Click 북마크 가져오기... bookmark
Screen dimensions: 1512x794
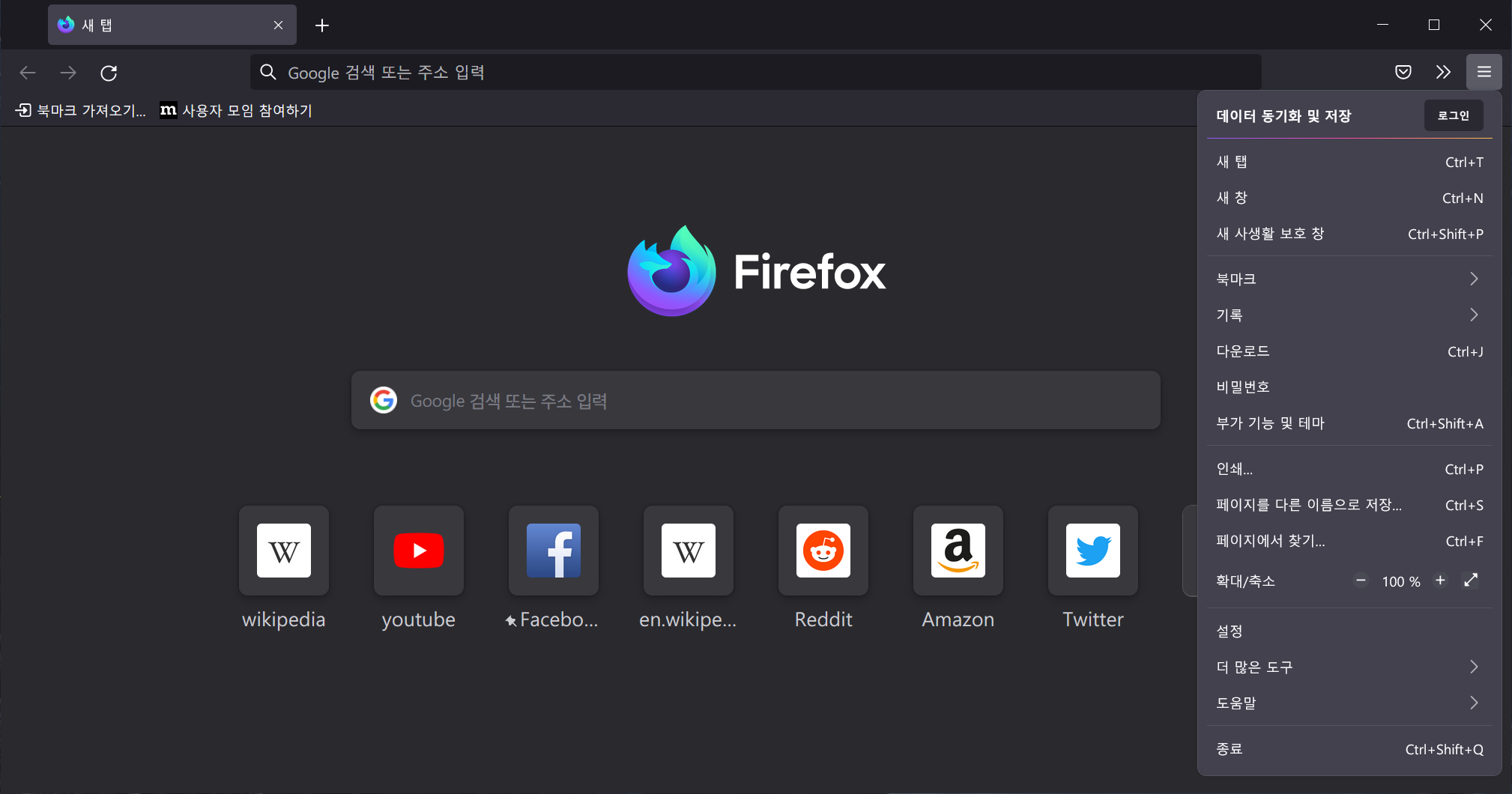(81, 111)
